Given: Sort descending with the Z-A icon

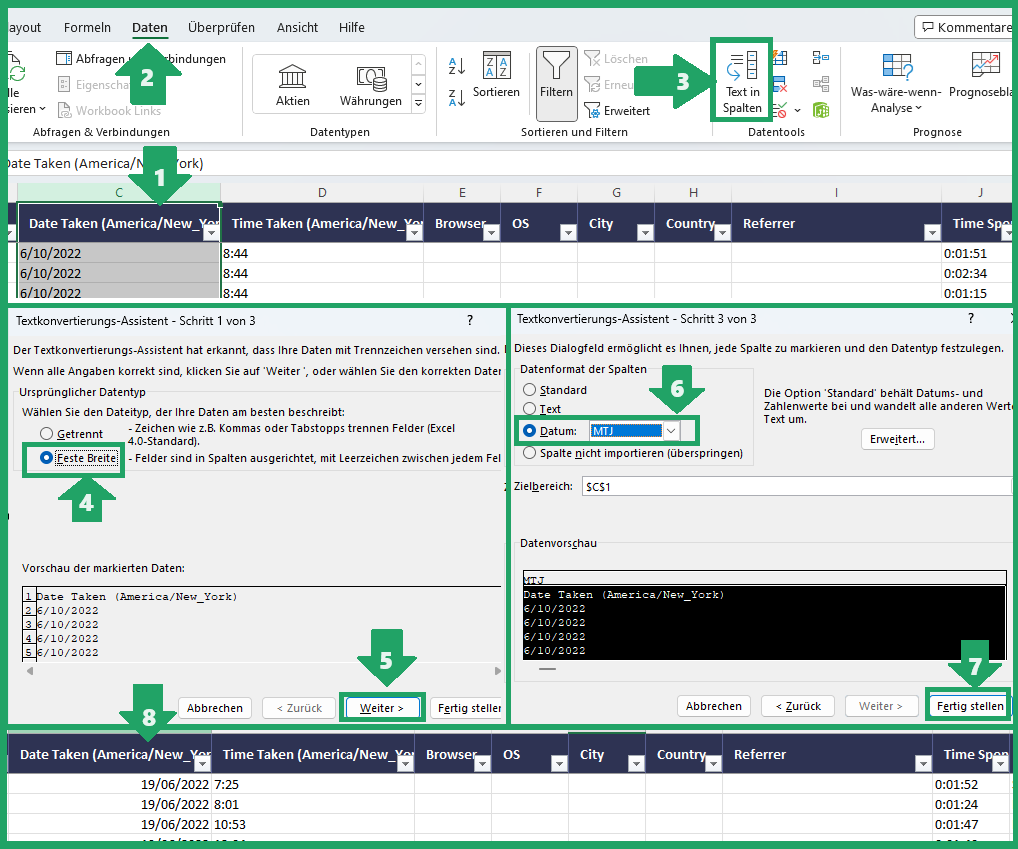Looking at the screenshot, I should point(457,98).
